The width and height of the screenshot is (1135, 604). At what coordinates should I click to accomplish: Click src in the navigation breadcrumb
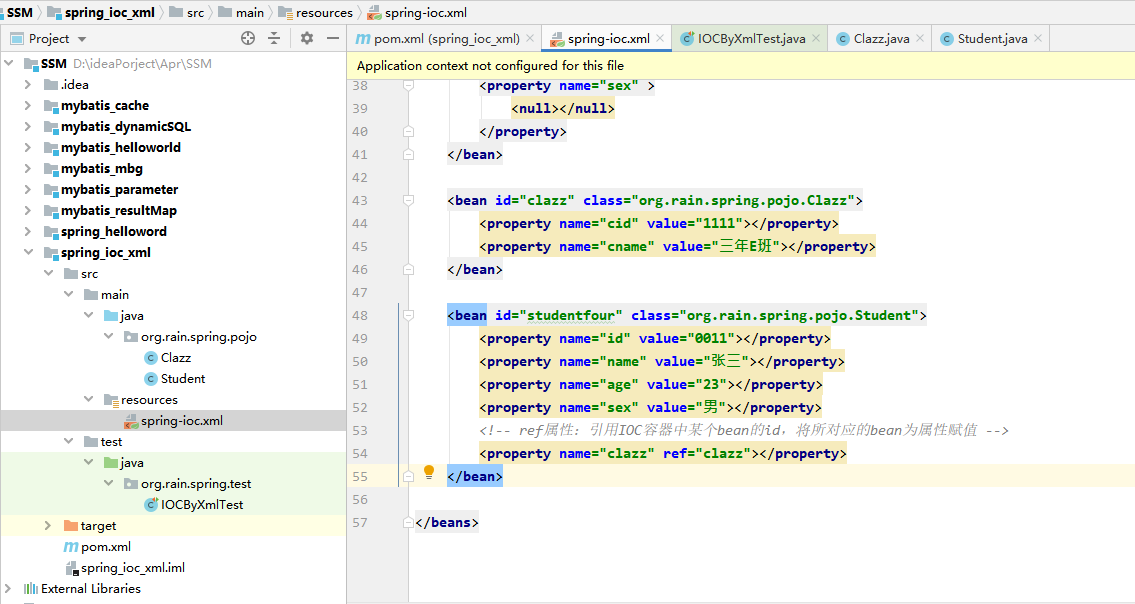pos(195,12)
